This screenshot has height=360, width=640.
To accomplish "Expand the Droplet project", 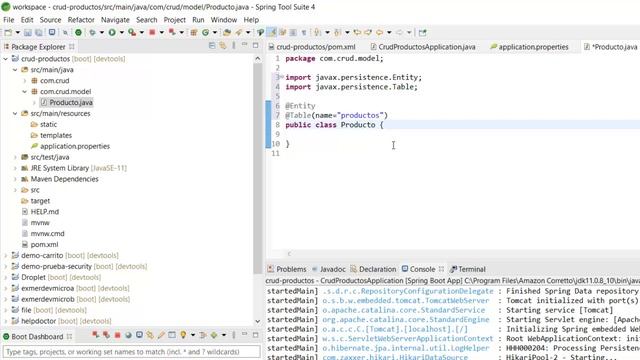I will click(6, 278).
